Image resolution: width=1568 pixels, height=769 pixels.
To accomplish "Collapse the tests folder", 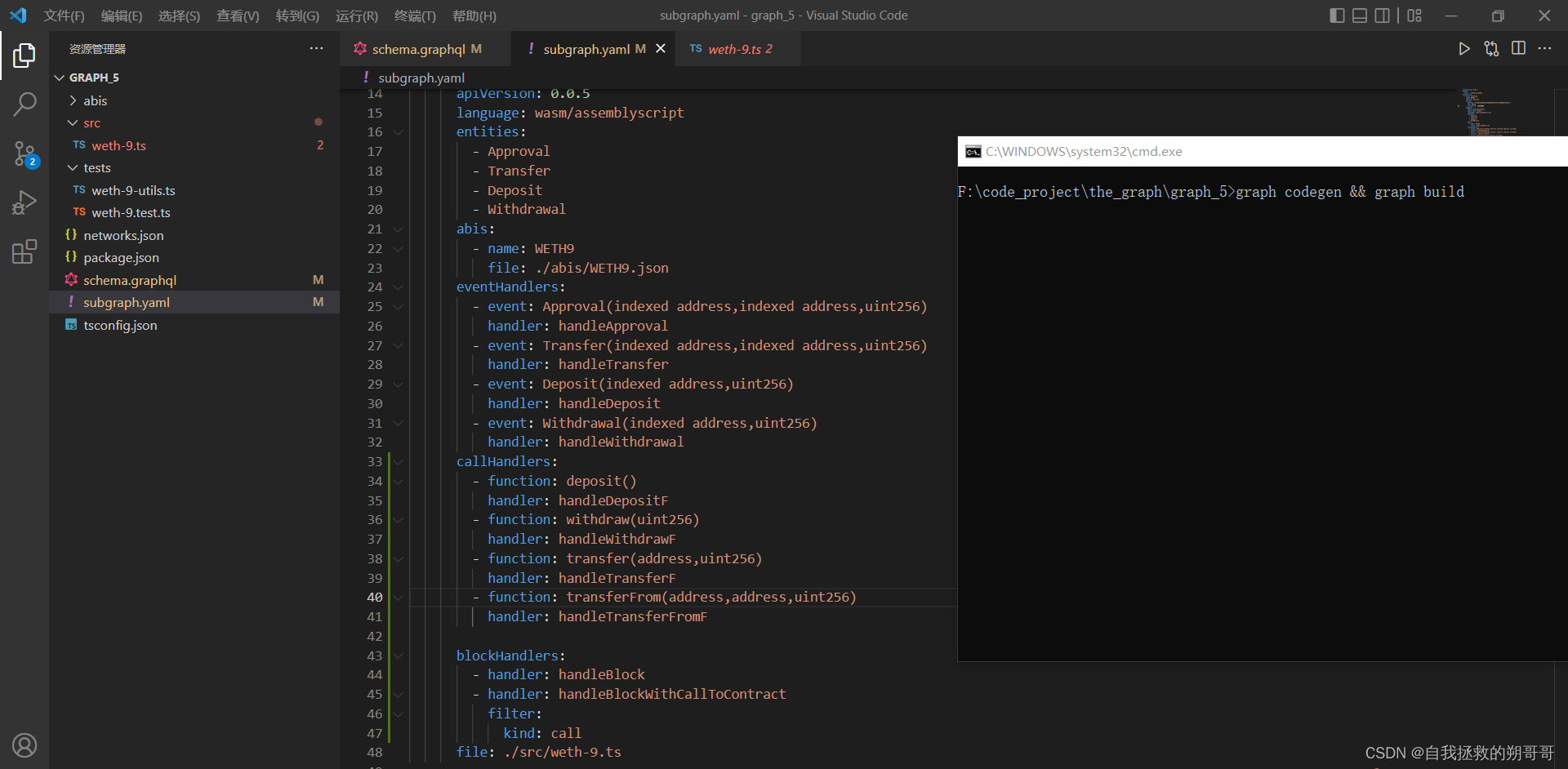I will 73,168.
